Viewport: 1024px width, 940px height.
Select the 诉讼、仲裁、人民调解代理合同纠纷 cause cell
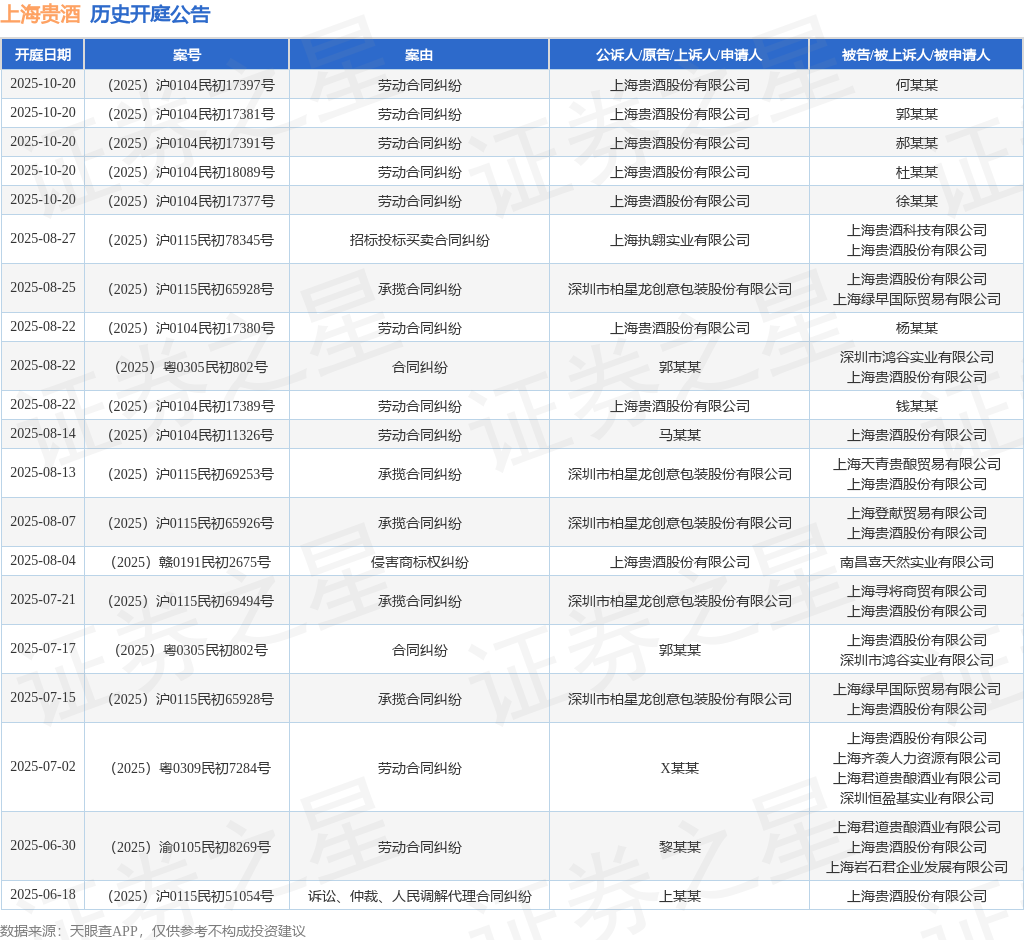point(419,896)
